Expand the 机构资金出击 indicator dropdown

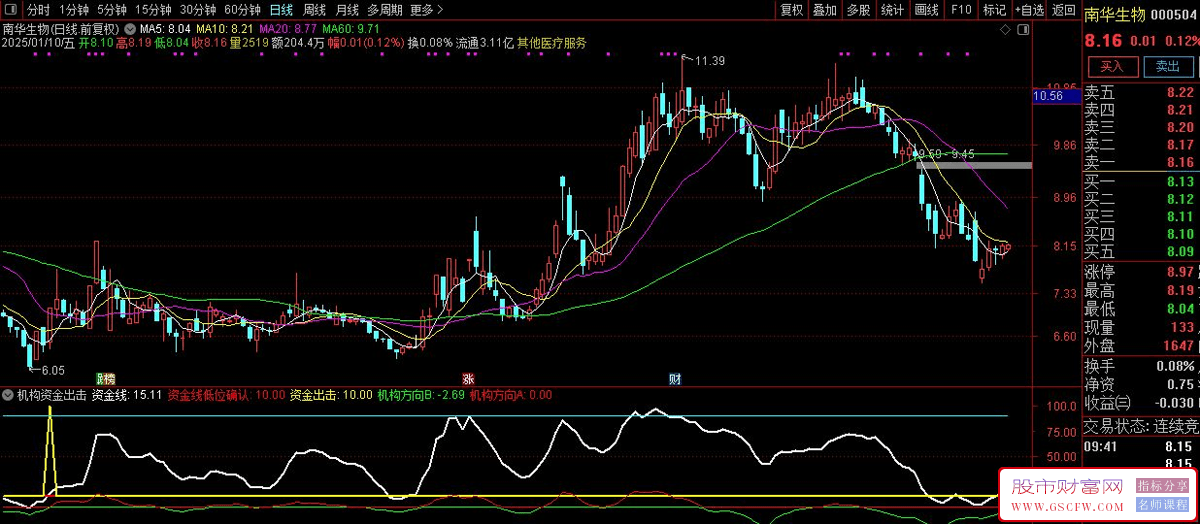[x=9, y=395]
